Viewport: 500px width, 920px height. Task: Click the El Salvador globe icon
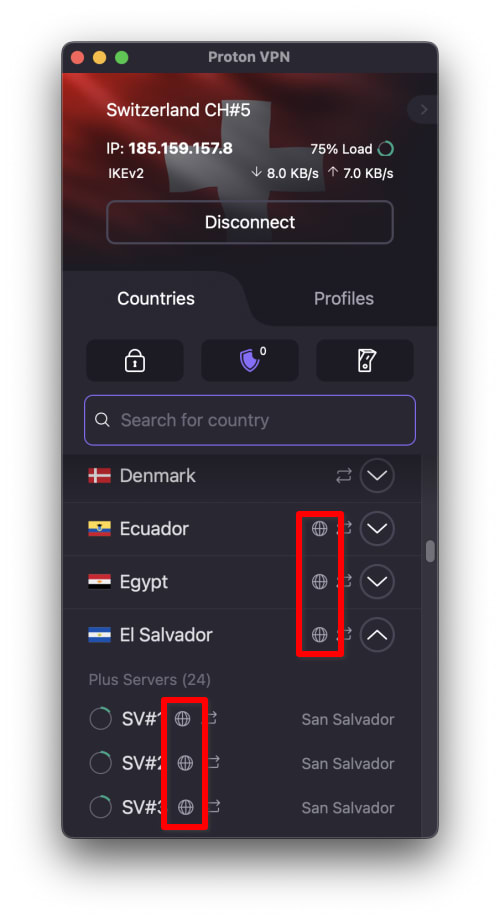coord(319,634)
